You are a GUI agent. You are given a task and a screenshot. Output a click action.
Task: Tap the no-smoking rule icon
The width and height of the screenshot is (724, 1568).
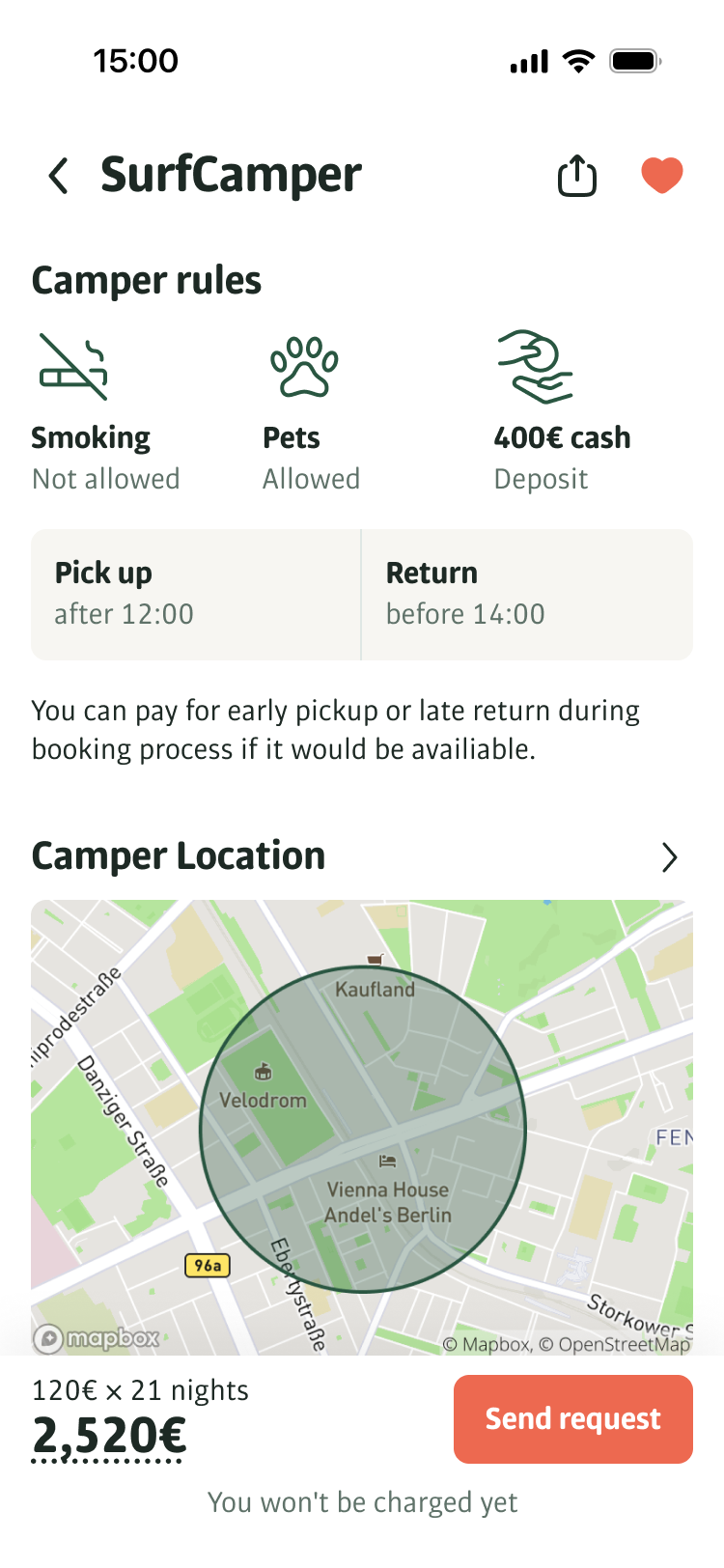(73, 367)
